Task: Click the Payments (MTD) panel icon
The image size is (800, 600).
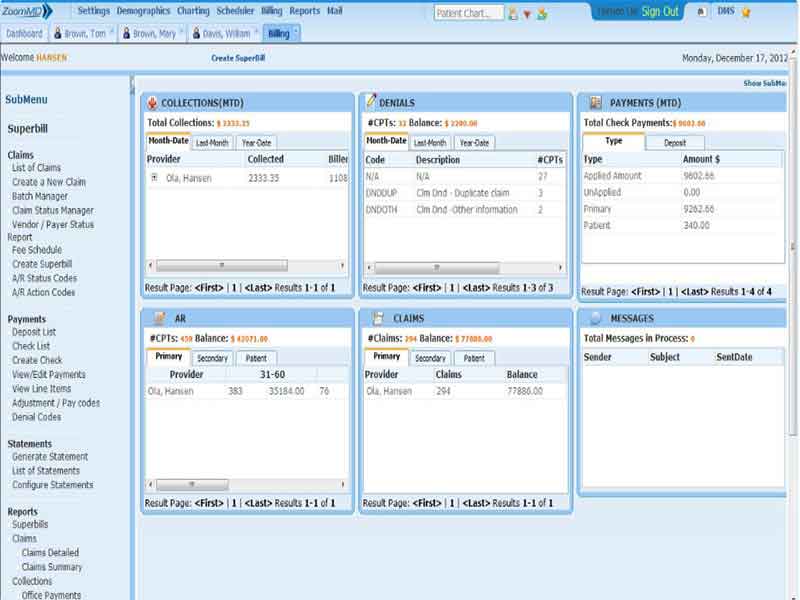Action: point(595,103)
